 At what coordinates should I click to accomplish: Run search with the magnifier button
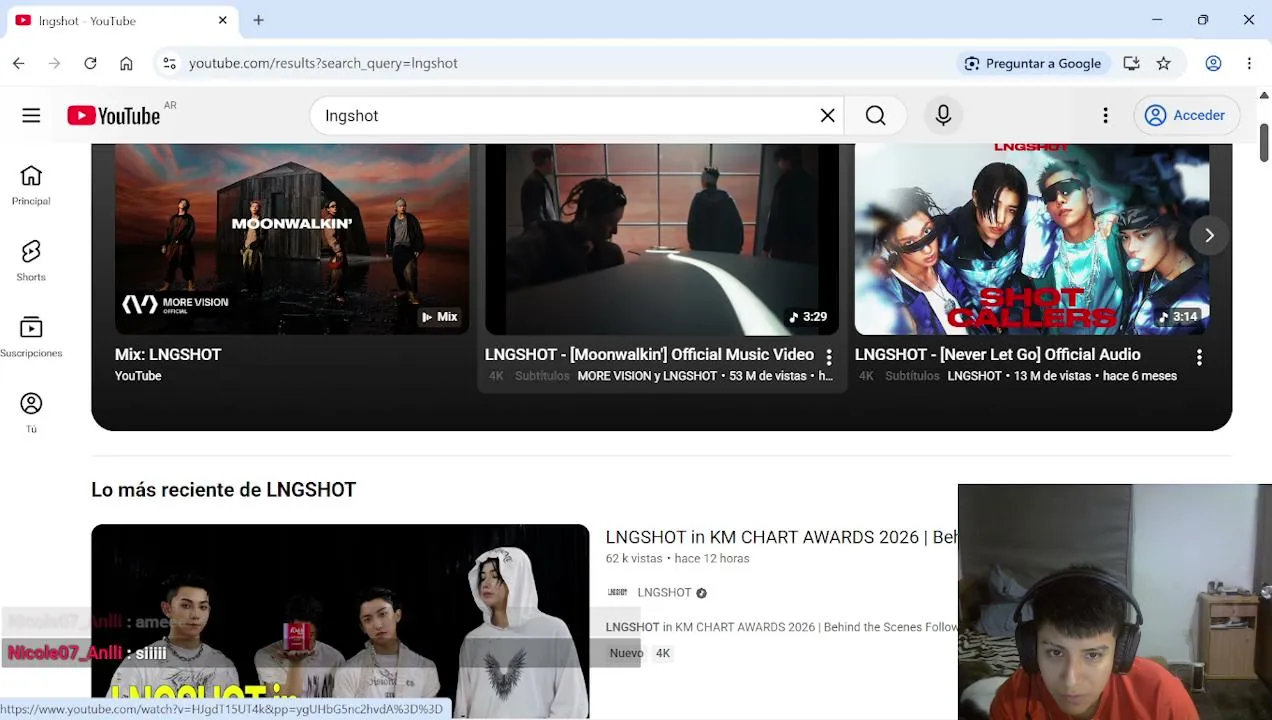(x=875, y=116)
